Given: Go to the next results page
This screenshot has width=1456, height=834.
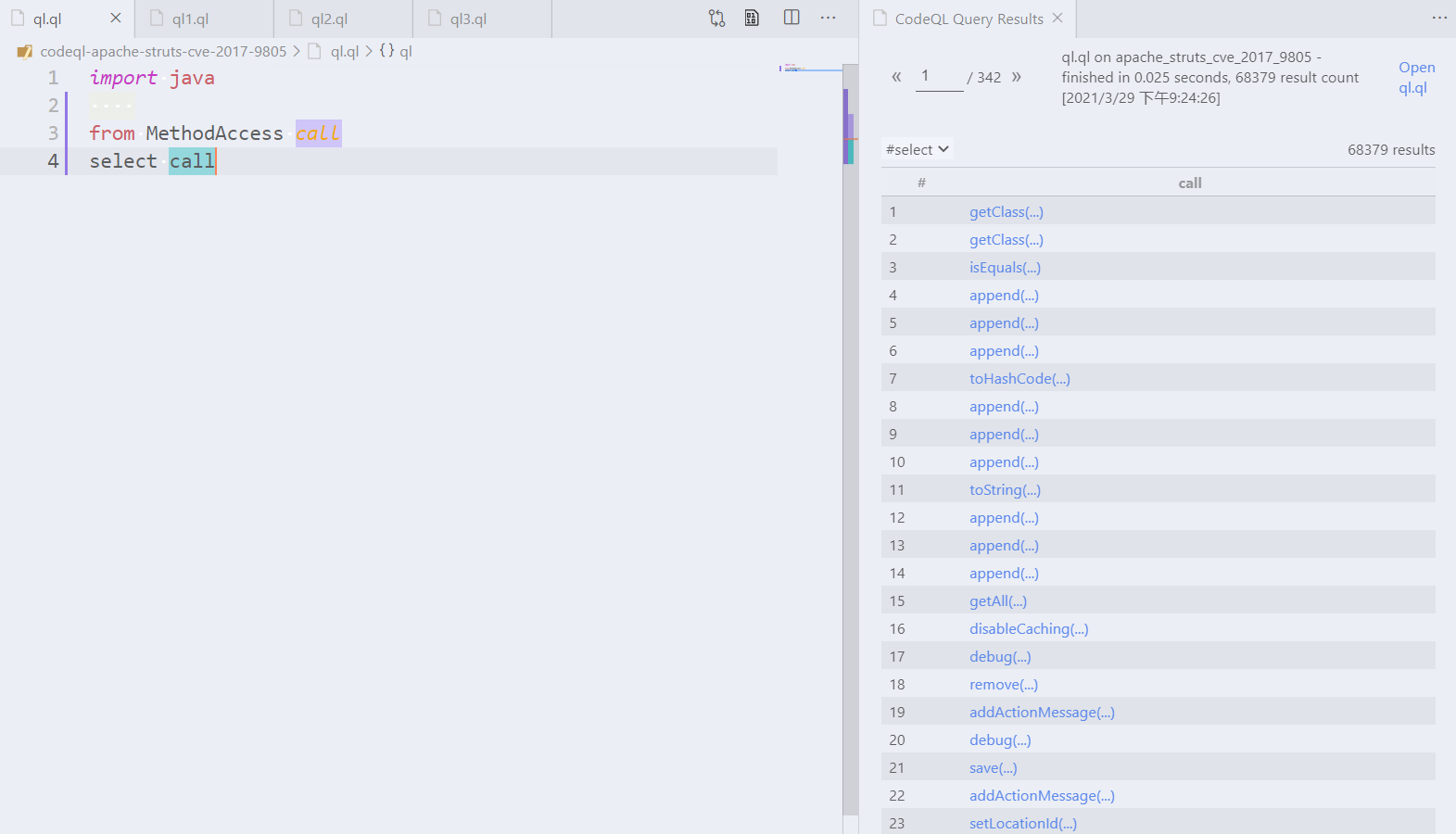Looking at the screenshot, I should [1017, 77].
